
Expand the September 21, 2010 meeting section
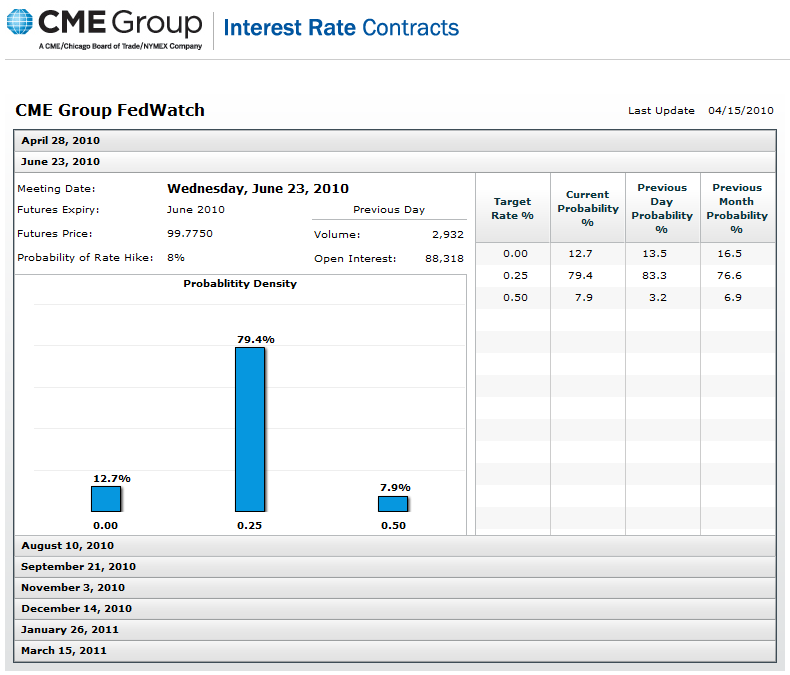tap(395, 567)
